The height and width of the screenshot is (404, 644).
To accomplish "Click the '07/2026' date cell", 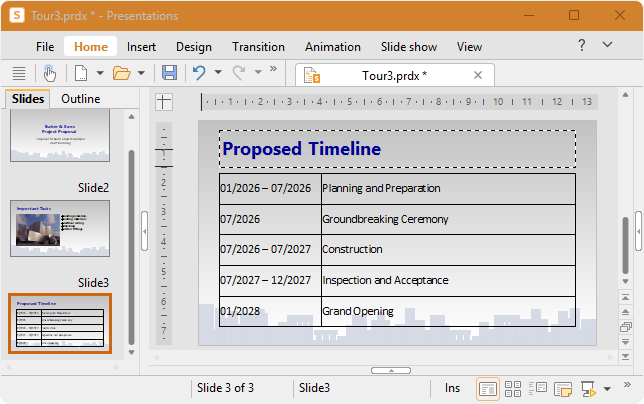I will pos(270,219).
